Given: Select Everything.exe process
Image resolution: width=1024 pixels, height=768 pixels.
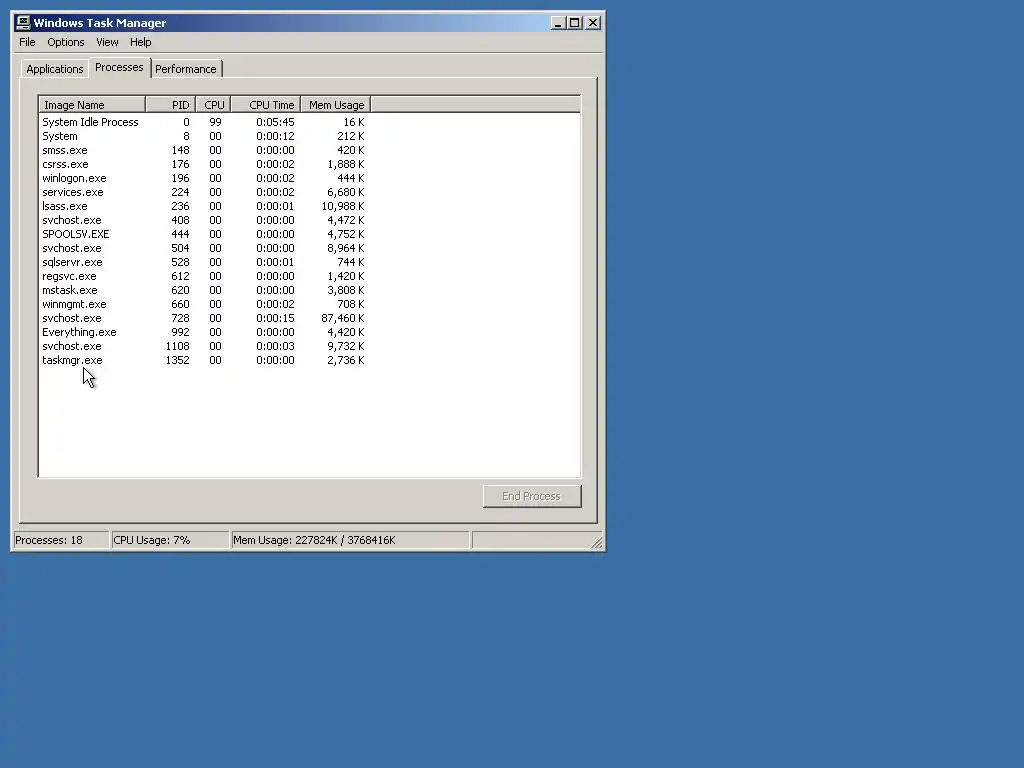Looking at the screenshot, I should click(x=203, y=332).
